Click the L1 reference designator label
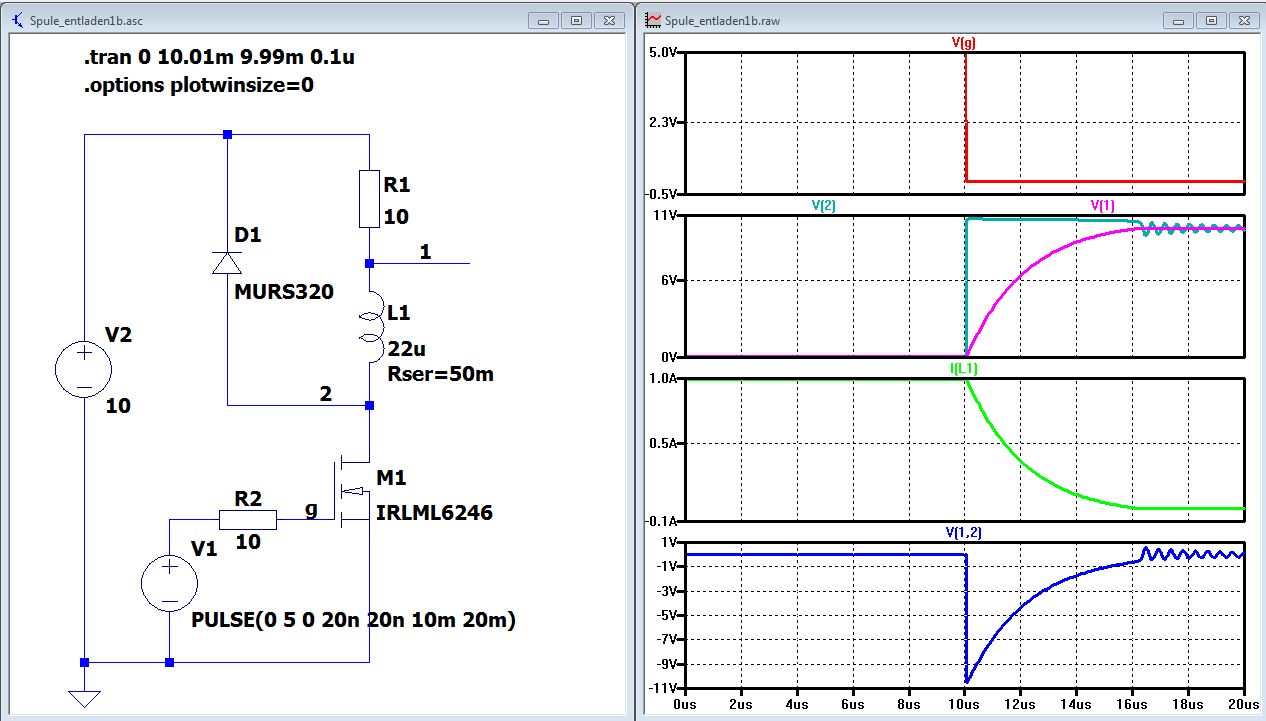 (398, 314)
